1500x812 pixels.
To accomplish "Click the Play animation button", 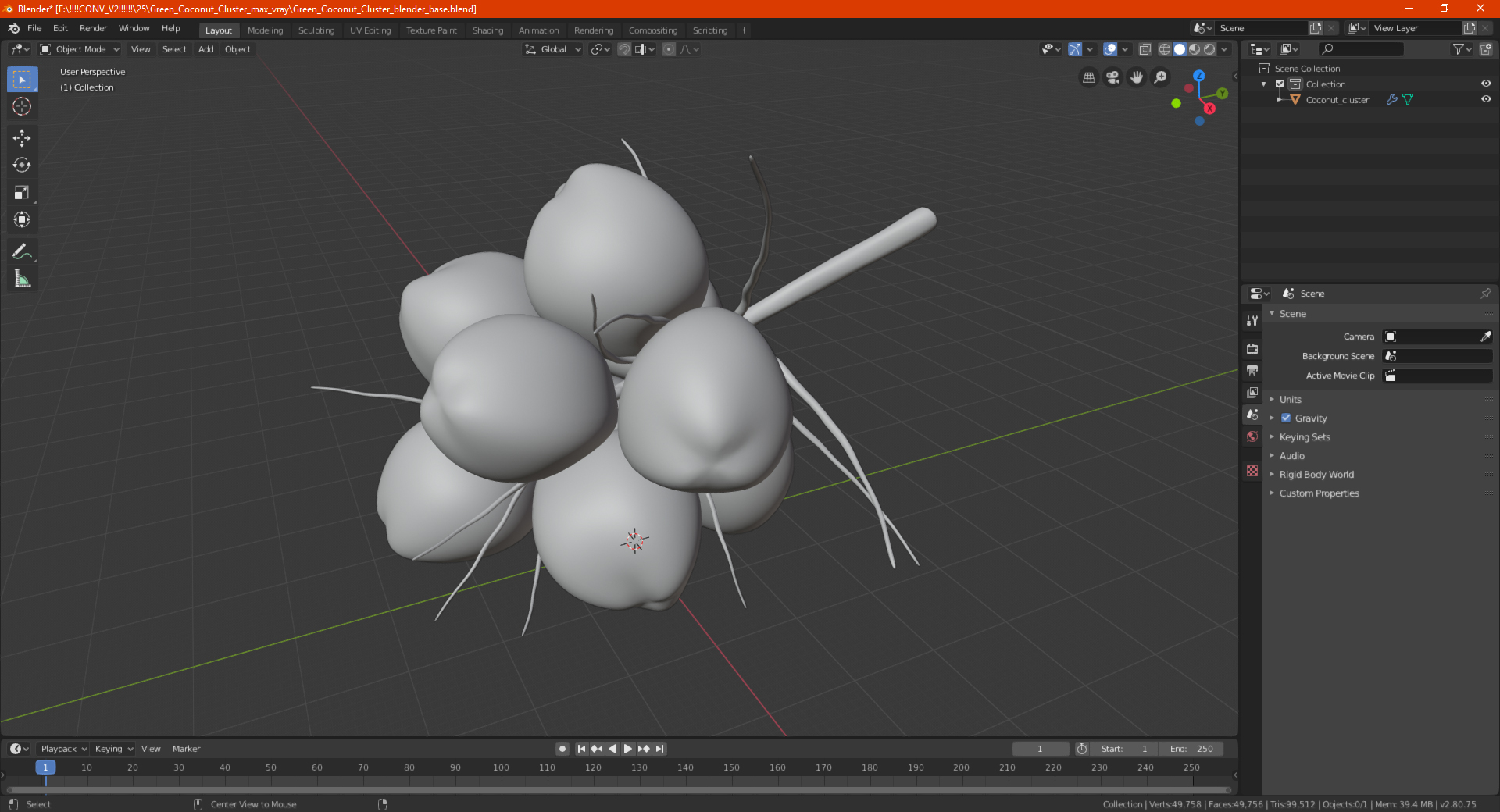I will tap(627, 748).
